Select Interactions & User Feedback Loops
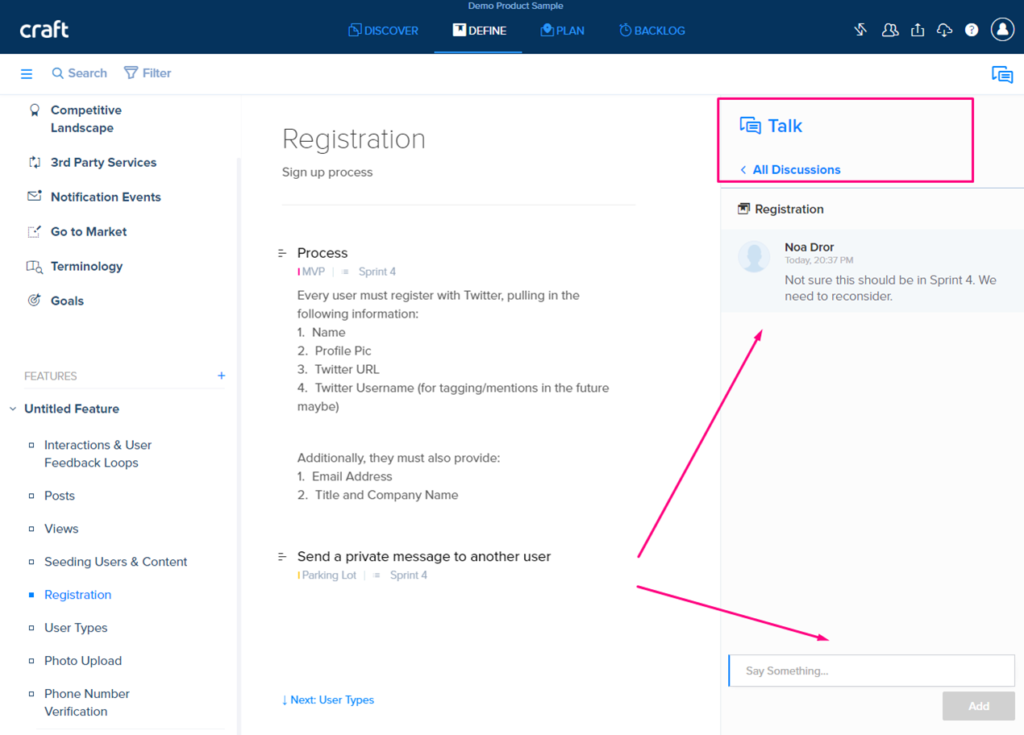Screen dimensions: 1024x735 (x=98, y=453)
